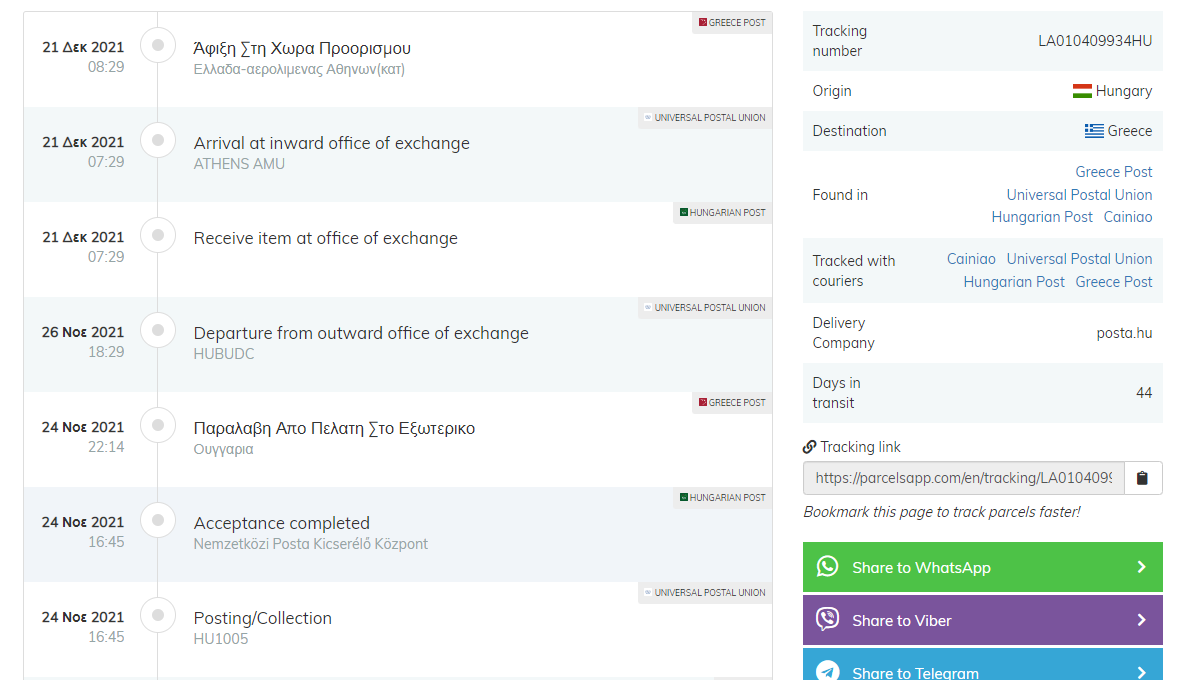This screenshot has height=680, width=1177.
Task: Click '26 Νοε 2021' date
Action: click(83, 332)
